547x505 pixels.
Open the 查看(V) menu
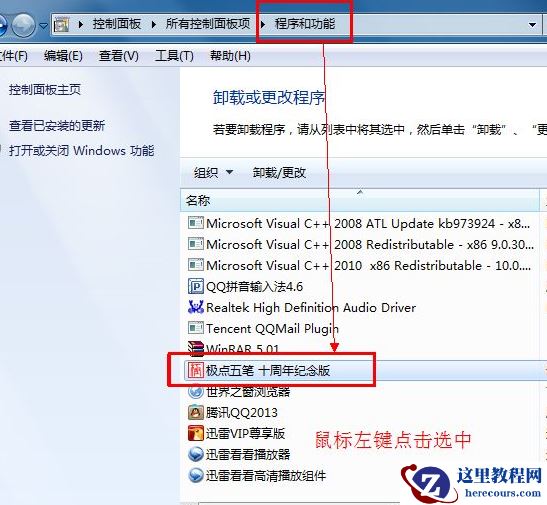coord(119,56)
